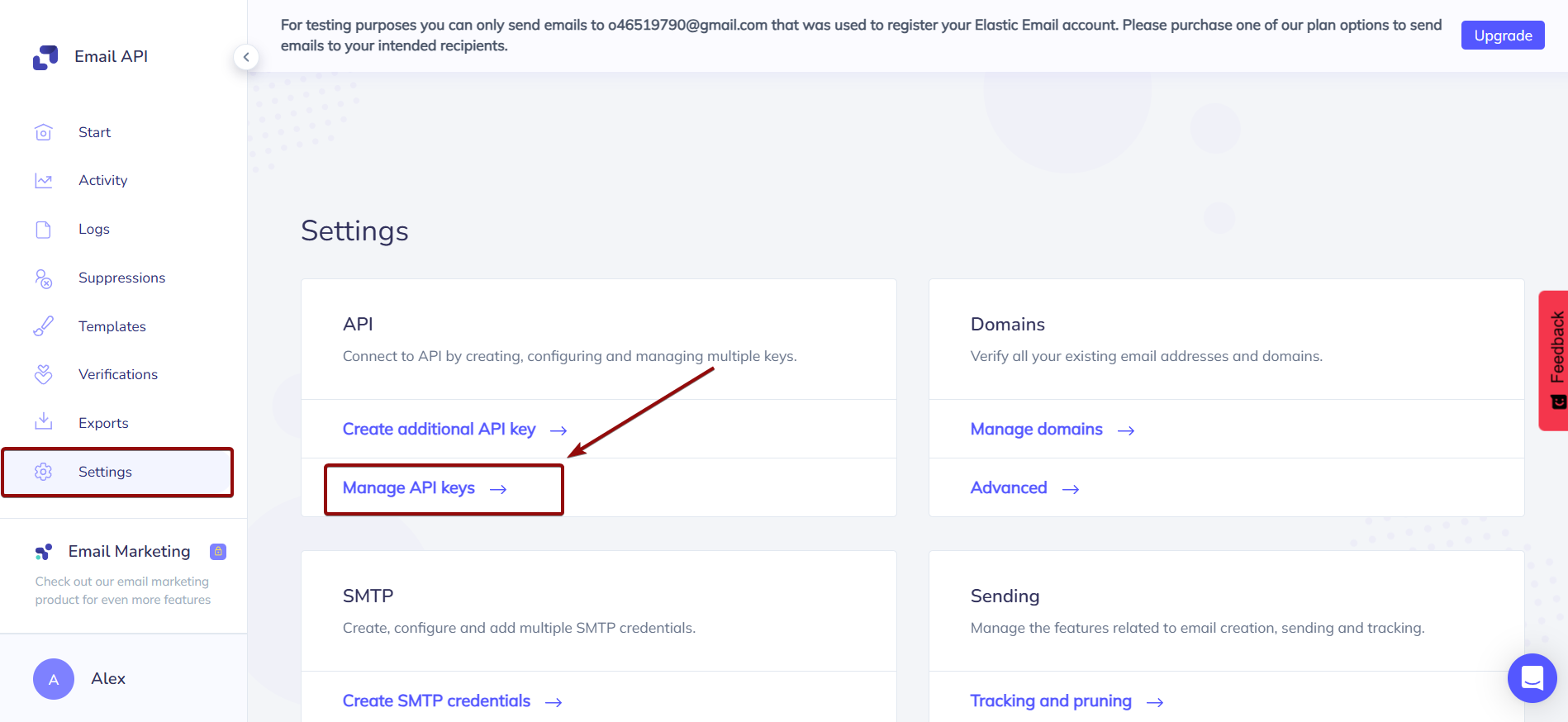
Task: Open the Settings menu item
Action: tap(105, 472)
